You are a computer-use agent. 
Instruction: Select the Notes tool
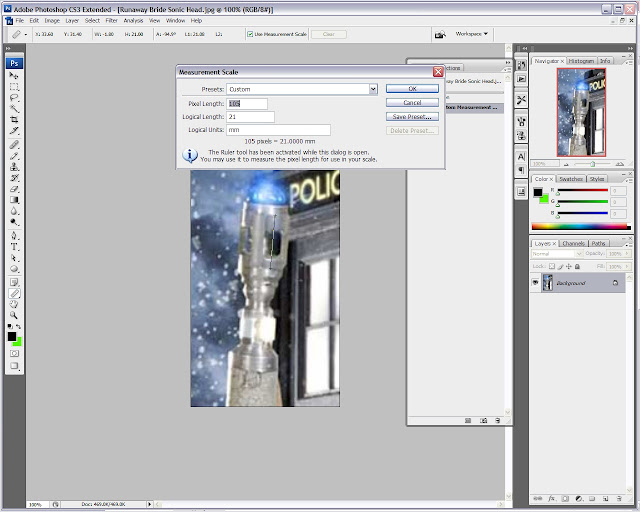[x=14, y=282]
